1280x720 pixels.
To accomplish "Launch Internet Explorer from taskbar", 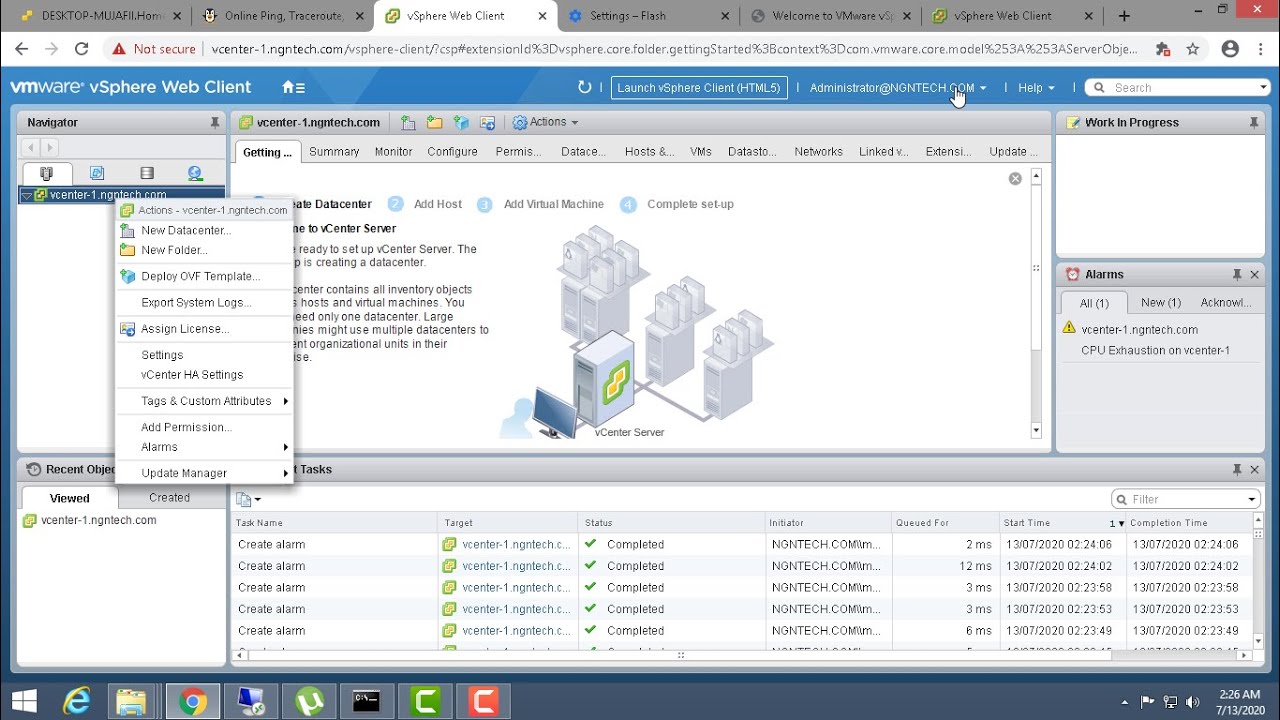I will click(x=75, y=702).
